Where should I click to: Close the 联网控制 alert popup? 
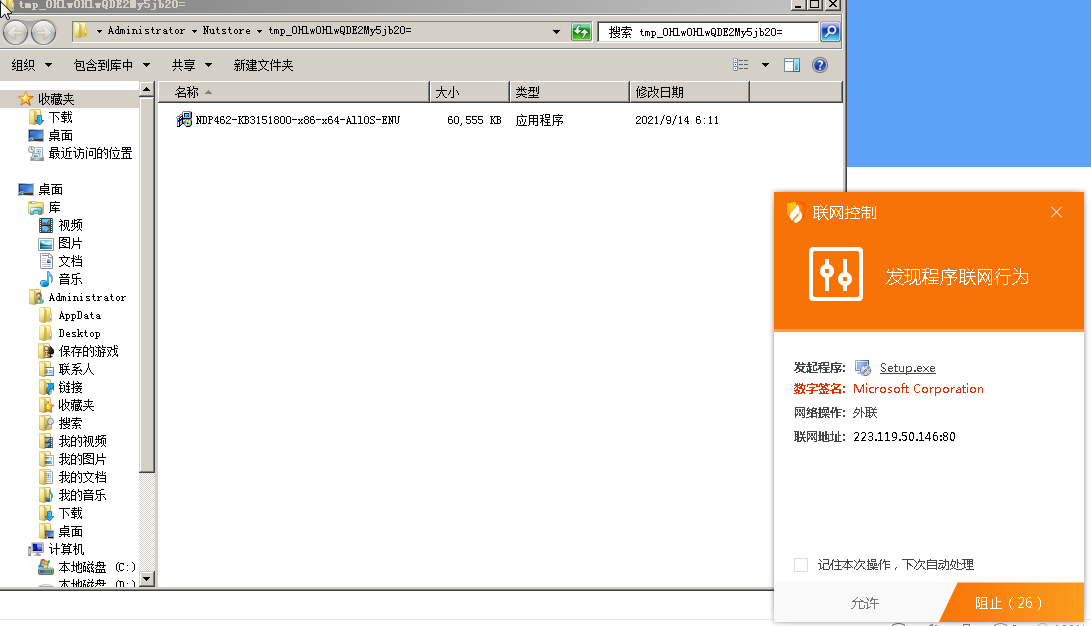coord(1056,212)
